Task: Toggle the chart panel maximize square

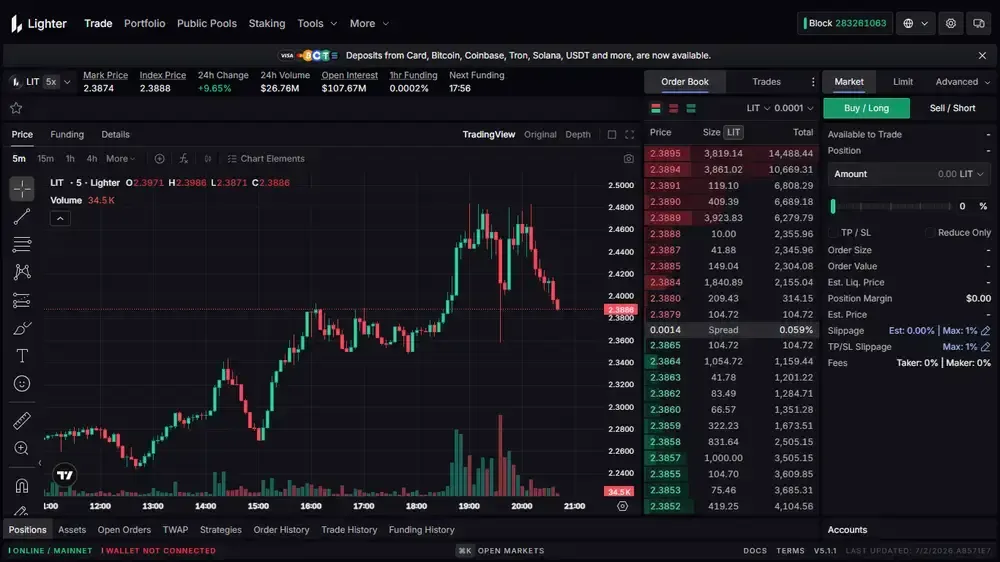Action: pos(612,135)
